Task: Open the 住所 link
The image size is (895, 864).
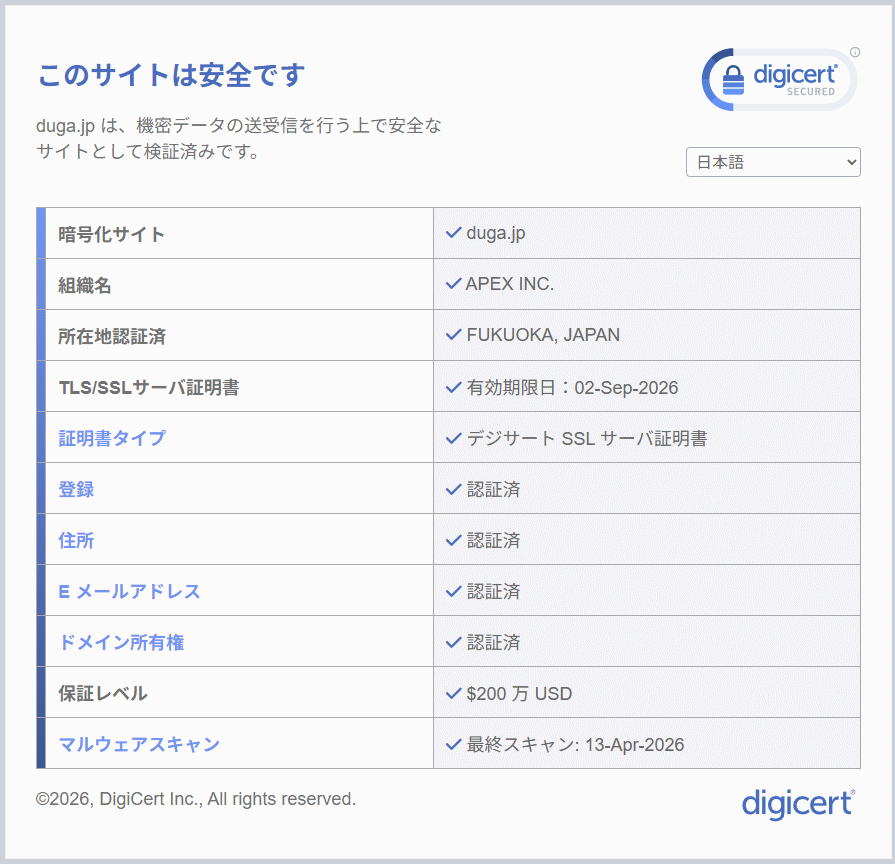Action: point(76,540)
